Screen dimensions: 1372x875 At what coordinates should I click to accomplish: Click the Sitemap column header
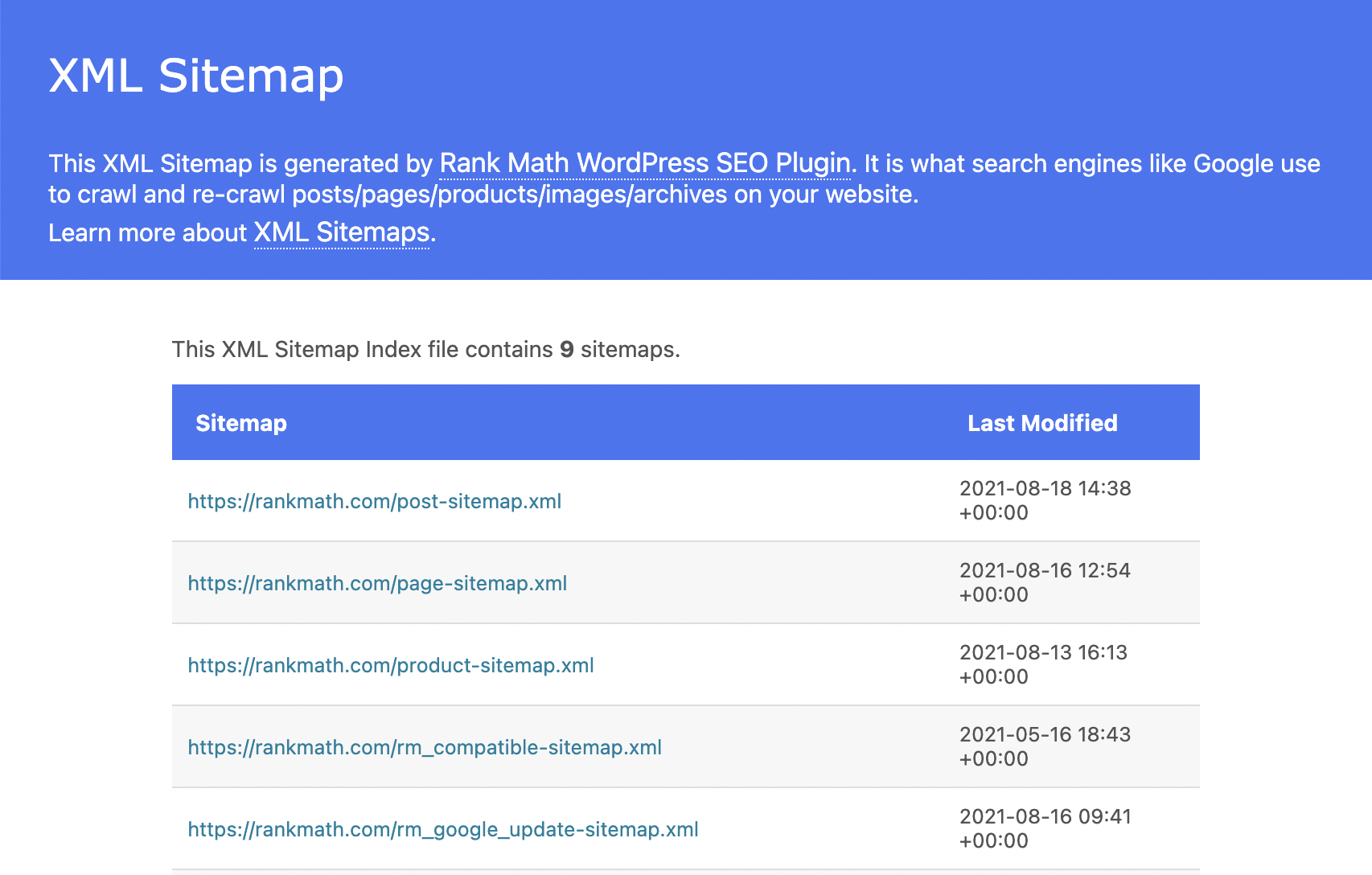pos(241,423)
